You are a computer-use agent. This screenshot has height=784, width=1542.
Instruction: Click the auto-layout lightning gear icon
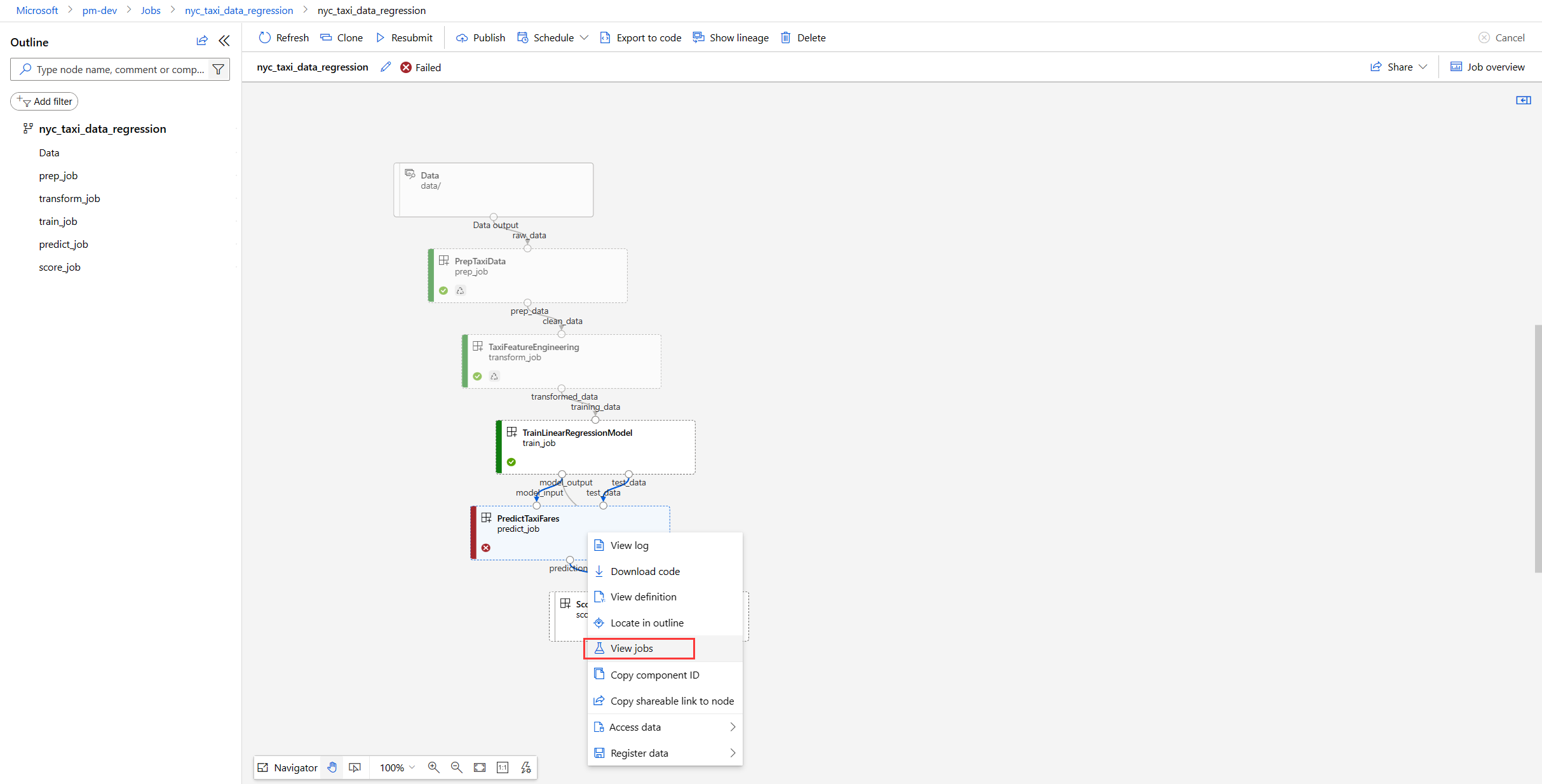[525, 767]
